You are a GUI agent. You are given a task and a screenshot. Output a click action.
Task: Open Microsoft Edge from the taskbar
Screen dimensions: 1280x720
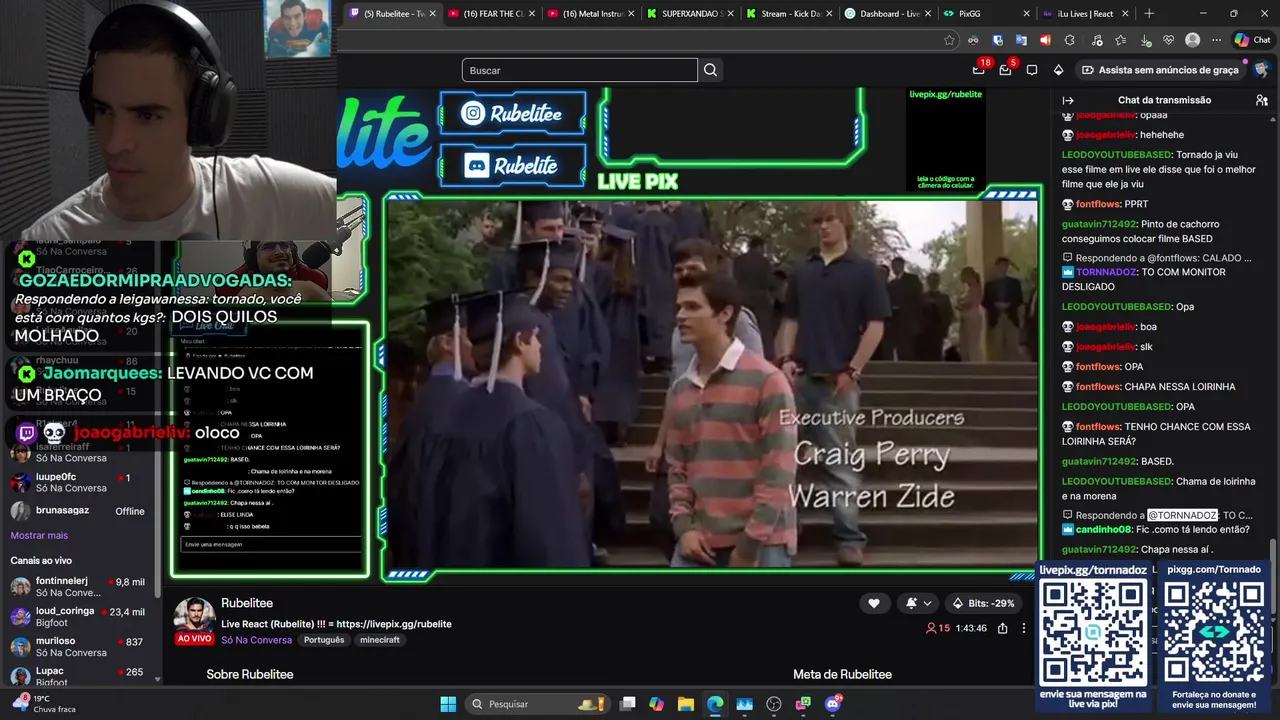click(x=715, y=704)
